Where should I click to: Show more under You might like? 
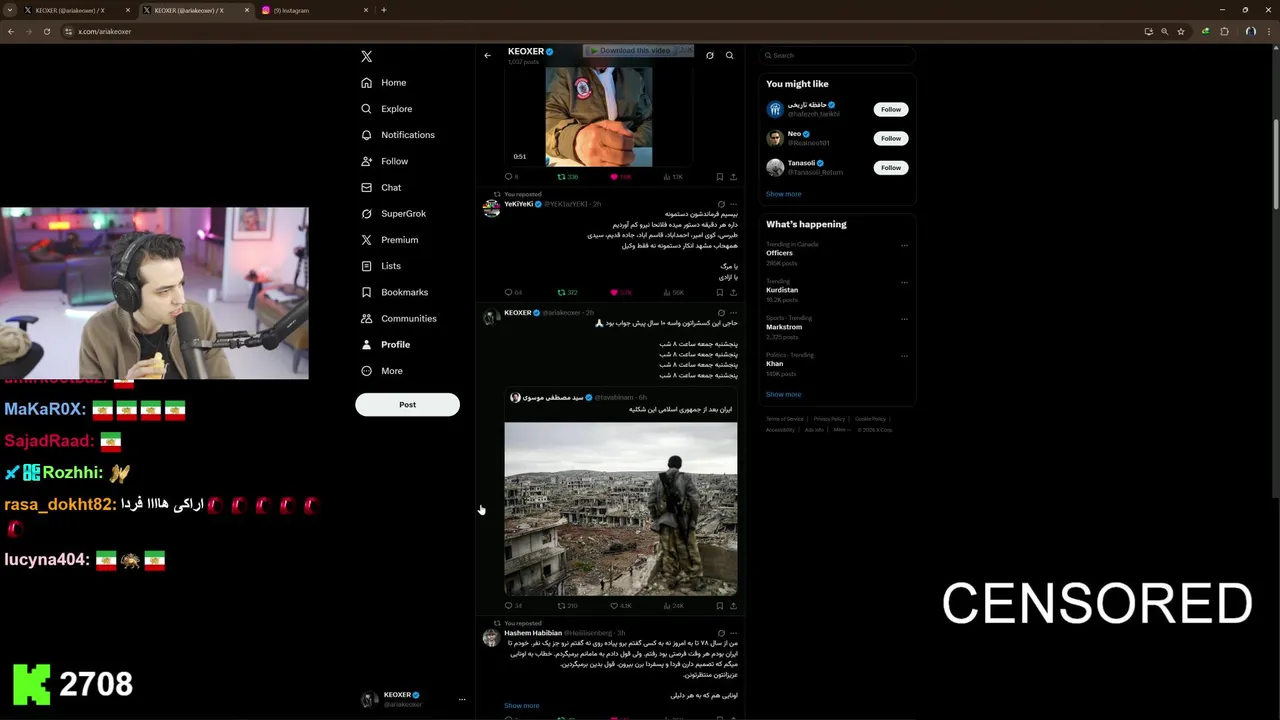click(x=784, y=194)
